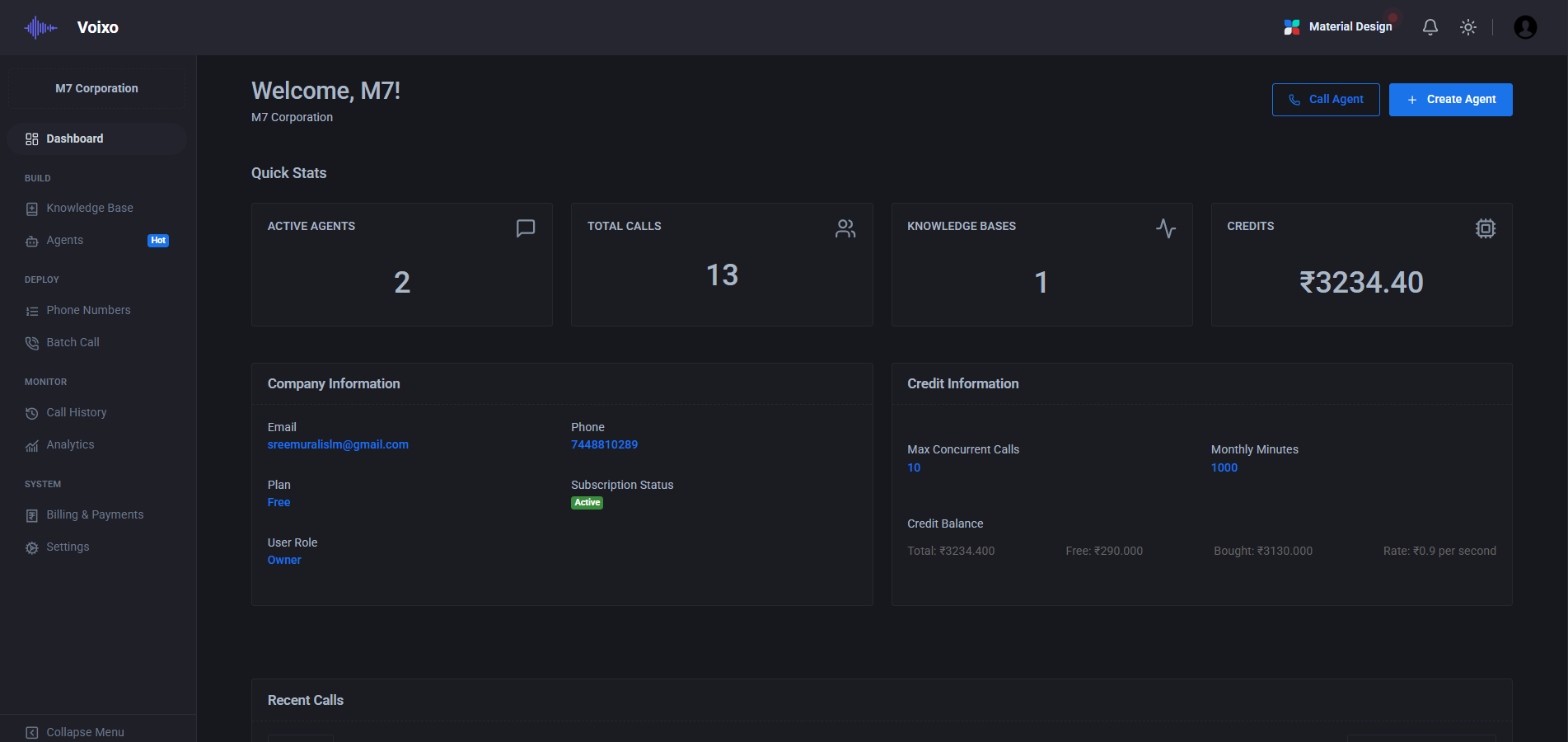Open the user profile avatar menu

point(1525,26)
